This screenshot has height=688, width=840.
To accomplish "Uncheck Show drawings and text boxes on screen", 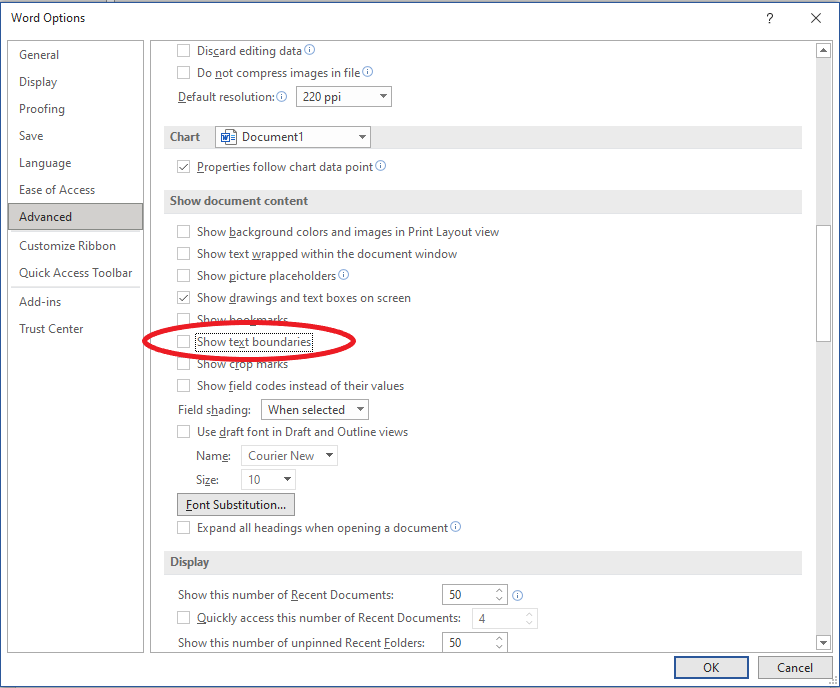I will (183, 298).
